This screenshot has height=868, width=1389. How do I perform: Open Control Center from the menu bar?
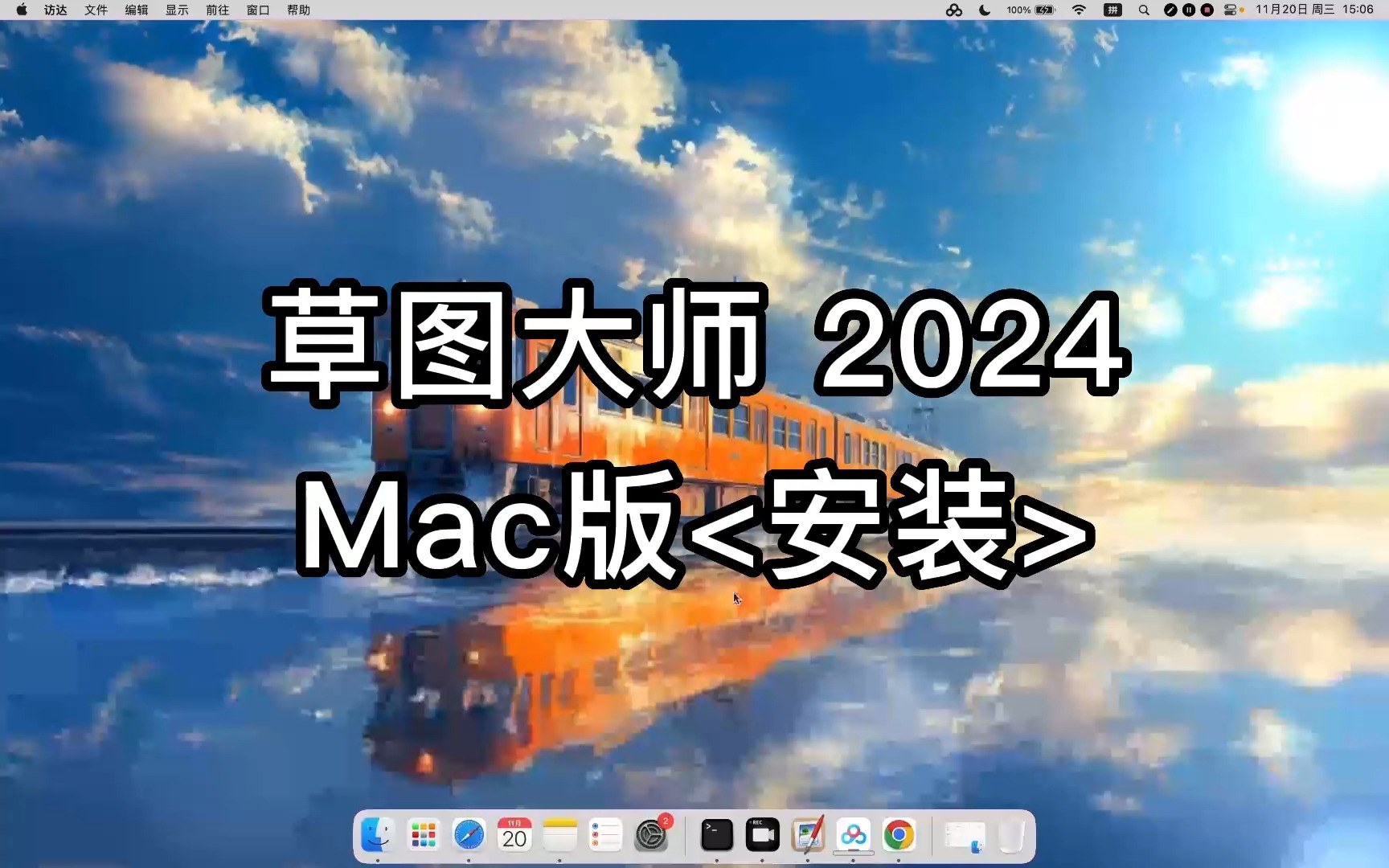pyautogui.click(x=1230, y=10)
